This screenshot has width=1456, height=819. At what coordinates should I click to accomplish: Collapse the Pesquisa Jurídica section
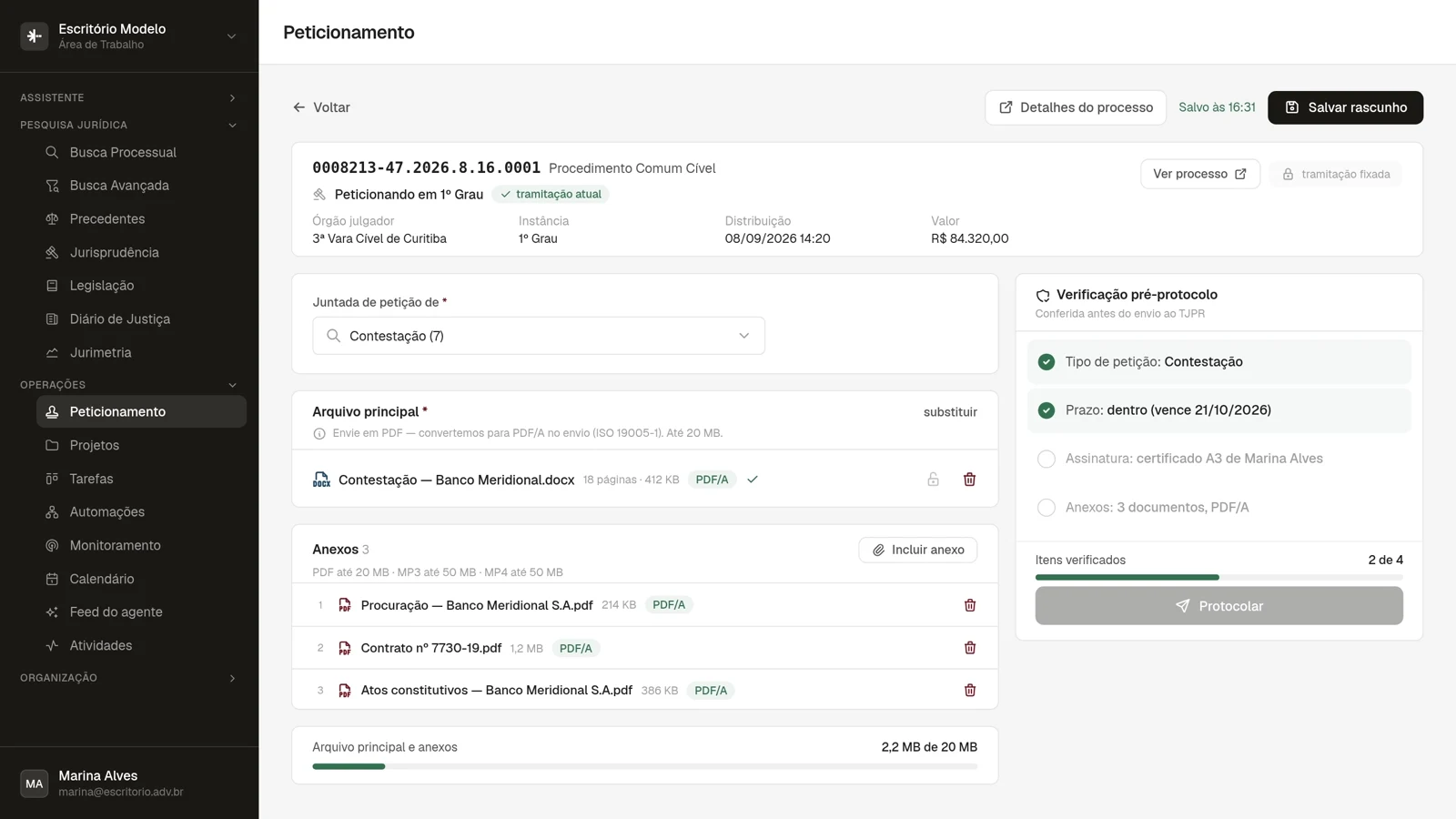point(129,125)
